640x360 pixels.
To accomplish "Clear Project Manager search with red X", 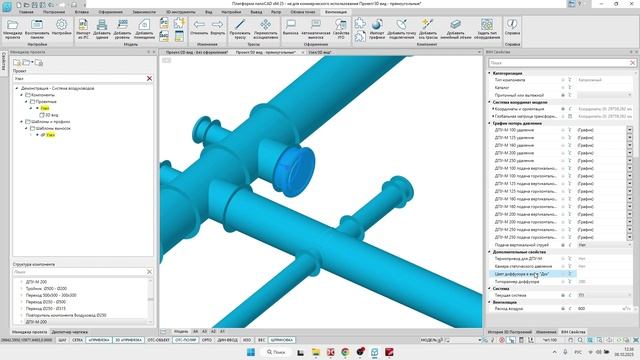I will pyautogui.click(x=149, y=78).
